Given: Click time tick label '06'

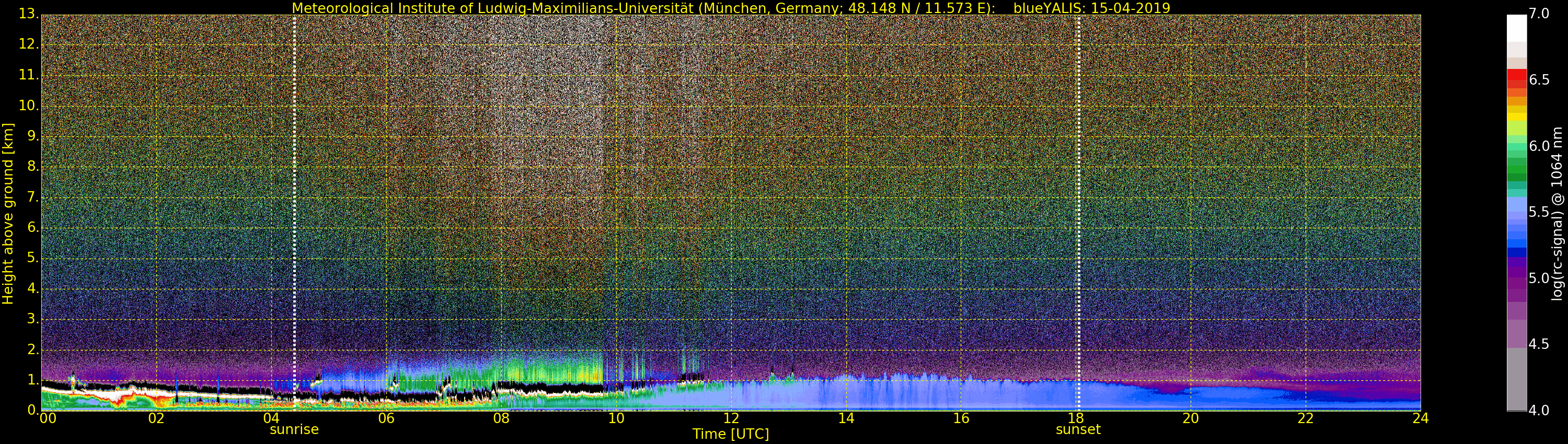Looking at the screenshot, I should [387, 418].
